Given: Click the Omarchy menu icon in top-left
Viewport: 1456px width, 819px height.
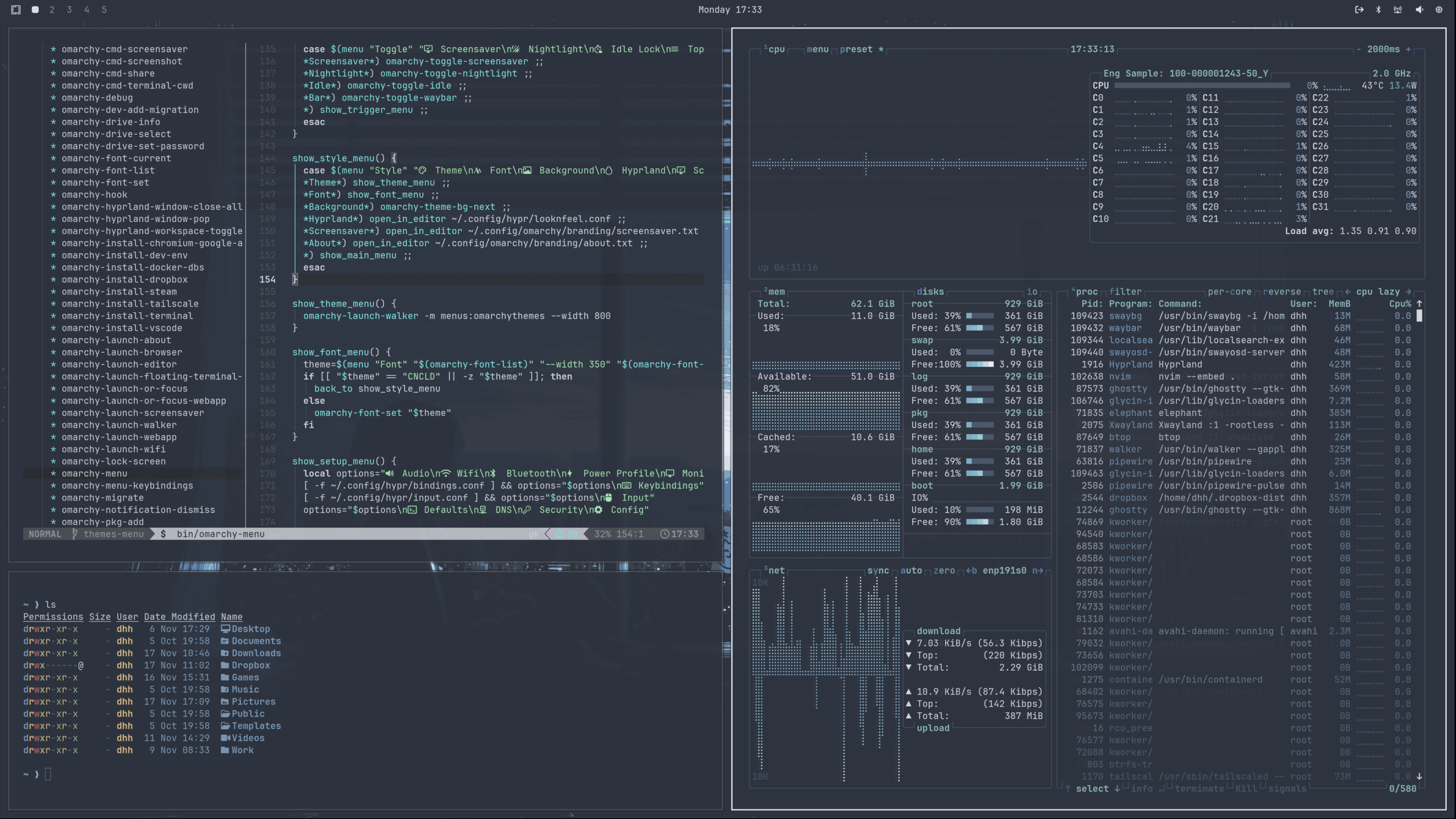Looking at the screenshot, I should point(16,10).
